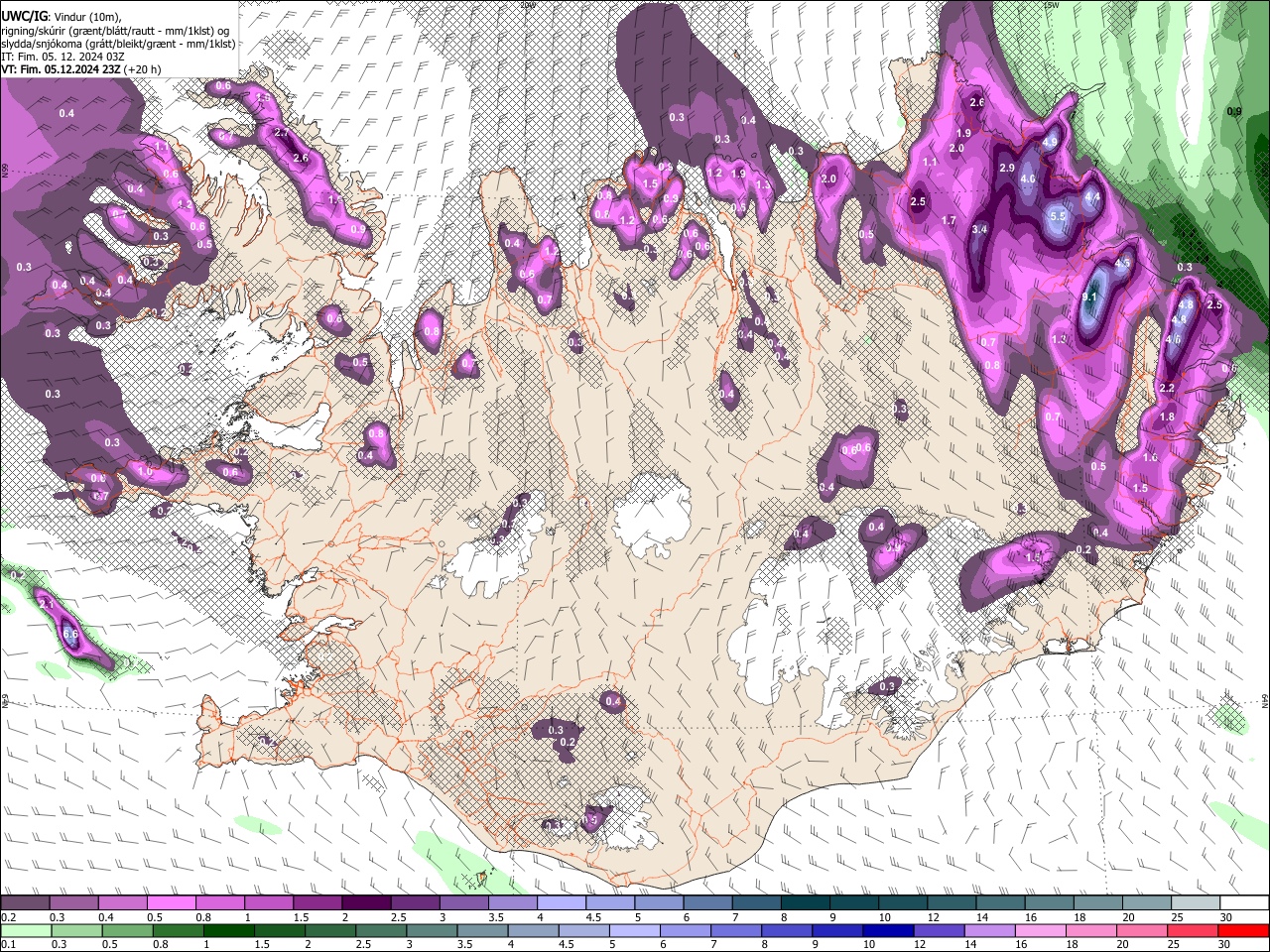Click the bold UWC/IG heading text
1270x952 pixels.
[24, 16]
